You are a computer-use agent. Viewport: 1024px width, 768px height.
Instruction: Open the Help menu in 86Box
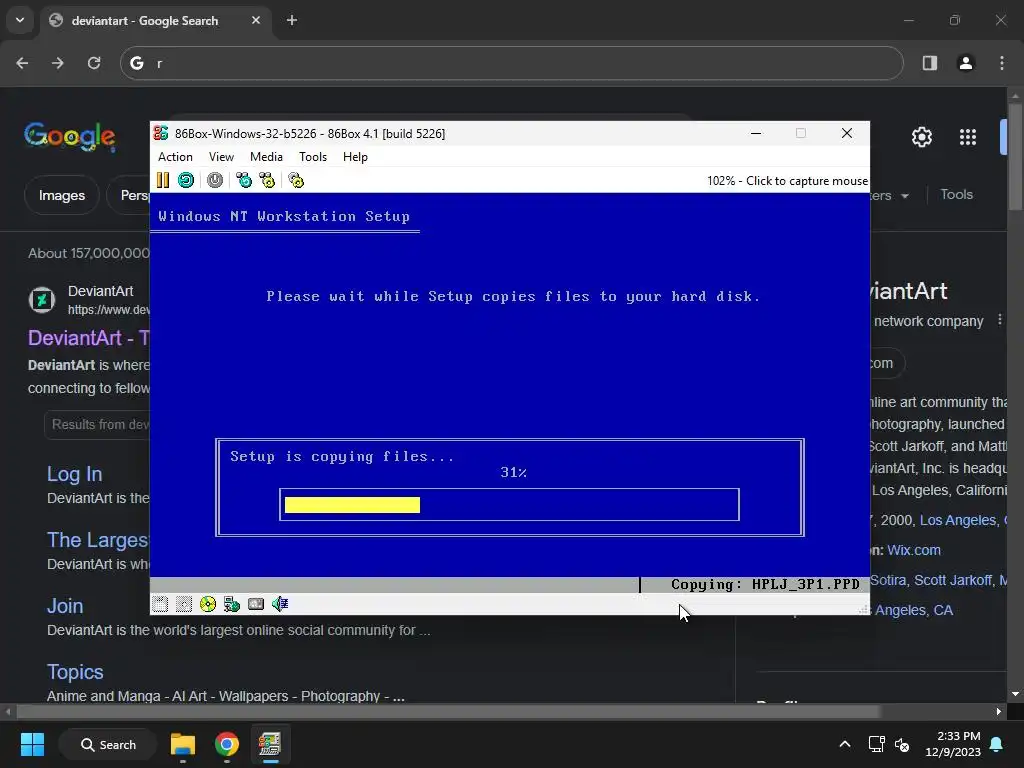click(x=355, y=157)
